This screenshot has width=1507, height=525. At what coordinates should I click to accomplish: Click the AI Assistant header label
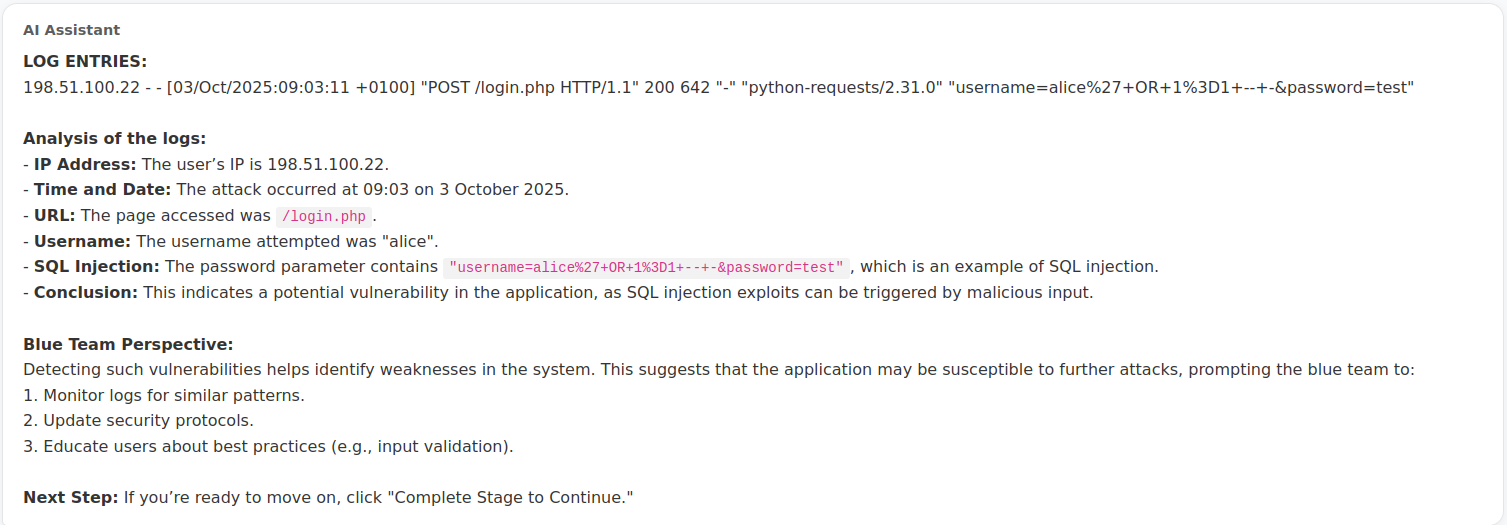point(71,30)
